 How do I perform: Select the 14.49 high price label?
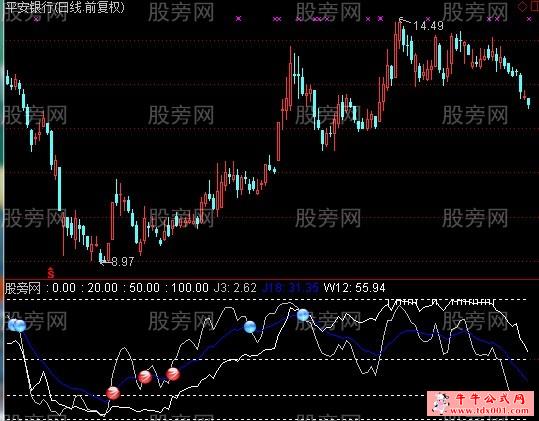pos(428,26)
